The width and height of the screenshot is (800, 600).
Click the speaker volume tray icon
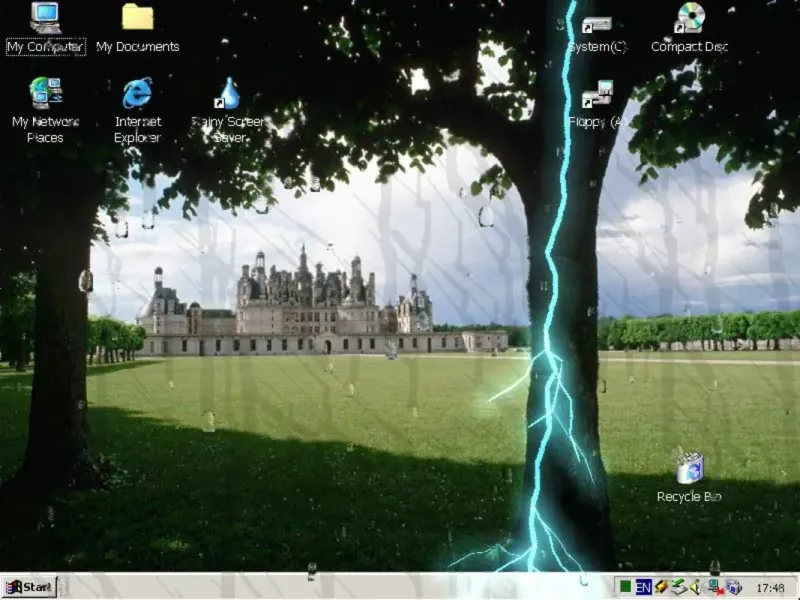pyautogui.click(x=695, y=587)
